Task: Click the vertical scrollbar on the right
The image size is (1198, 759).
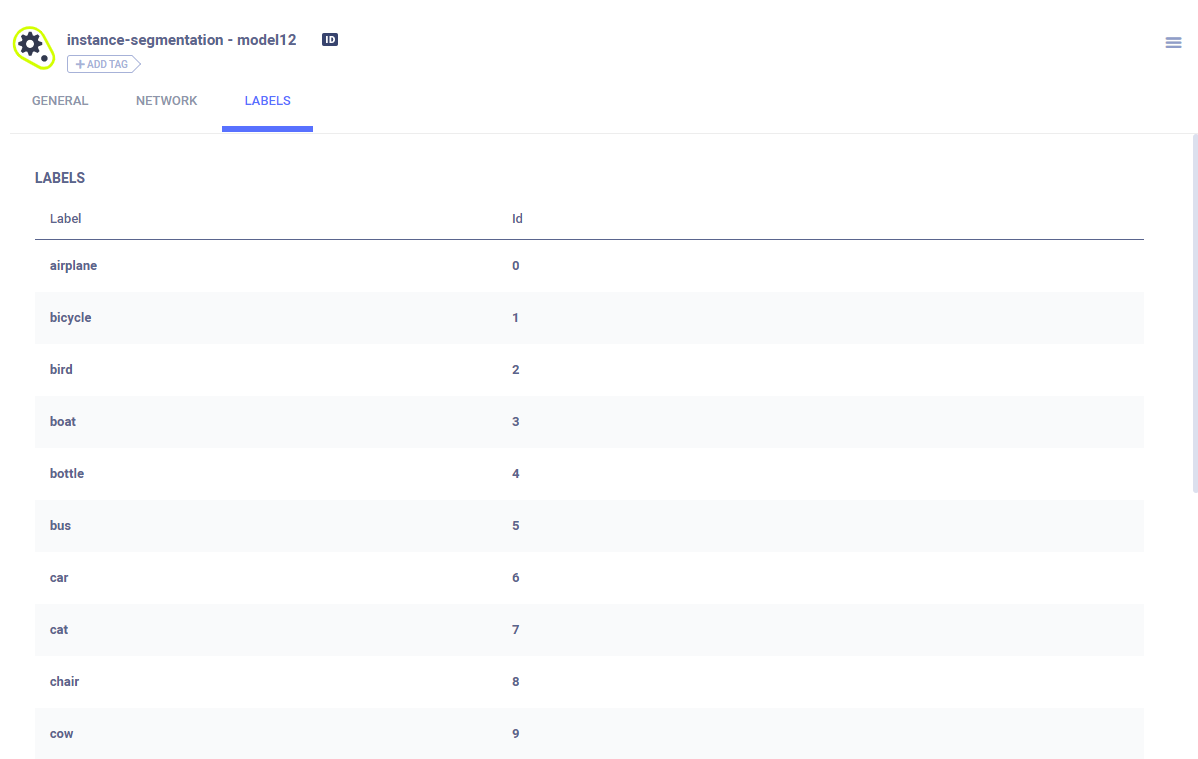Action: click(1194, 312)
